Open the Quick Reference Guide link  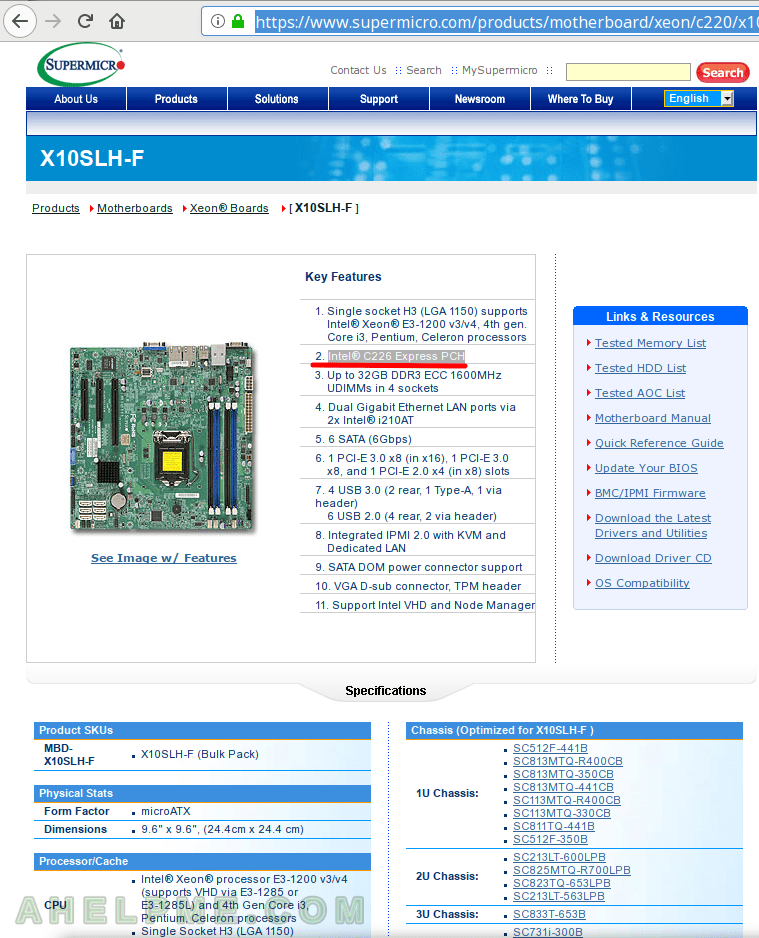coord(659,443)
